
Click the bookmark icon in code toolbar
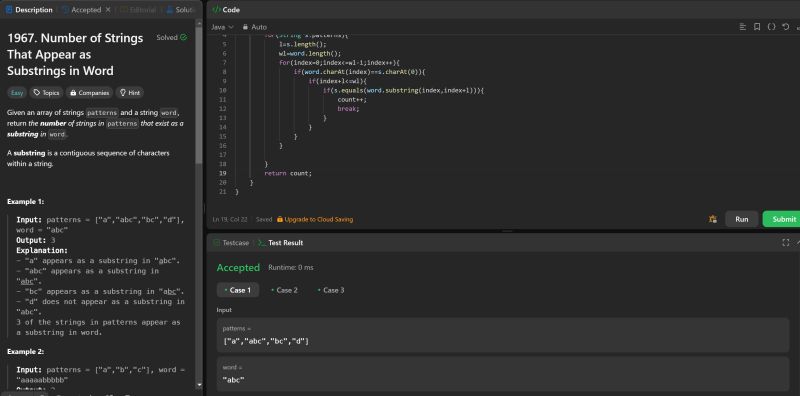coord(757,27)
